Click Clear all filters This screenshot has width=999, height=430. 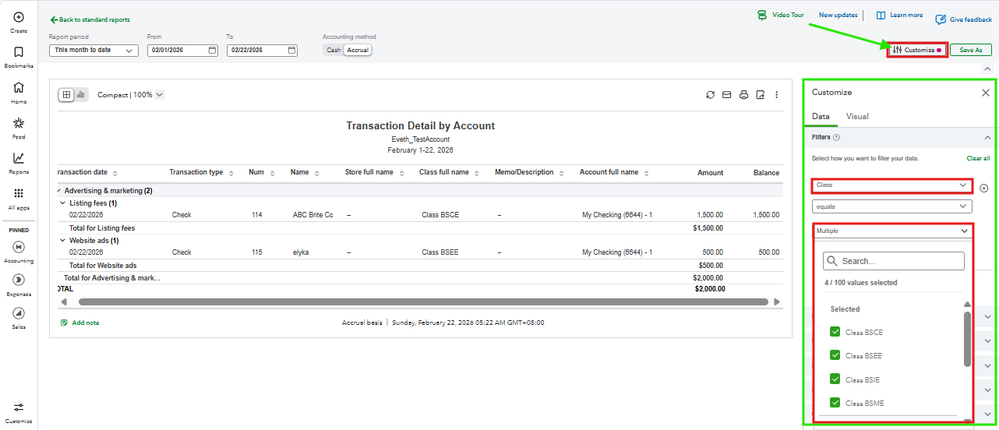[978, 158]
